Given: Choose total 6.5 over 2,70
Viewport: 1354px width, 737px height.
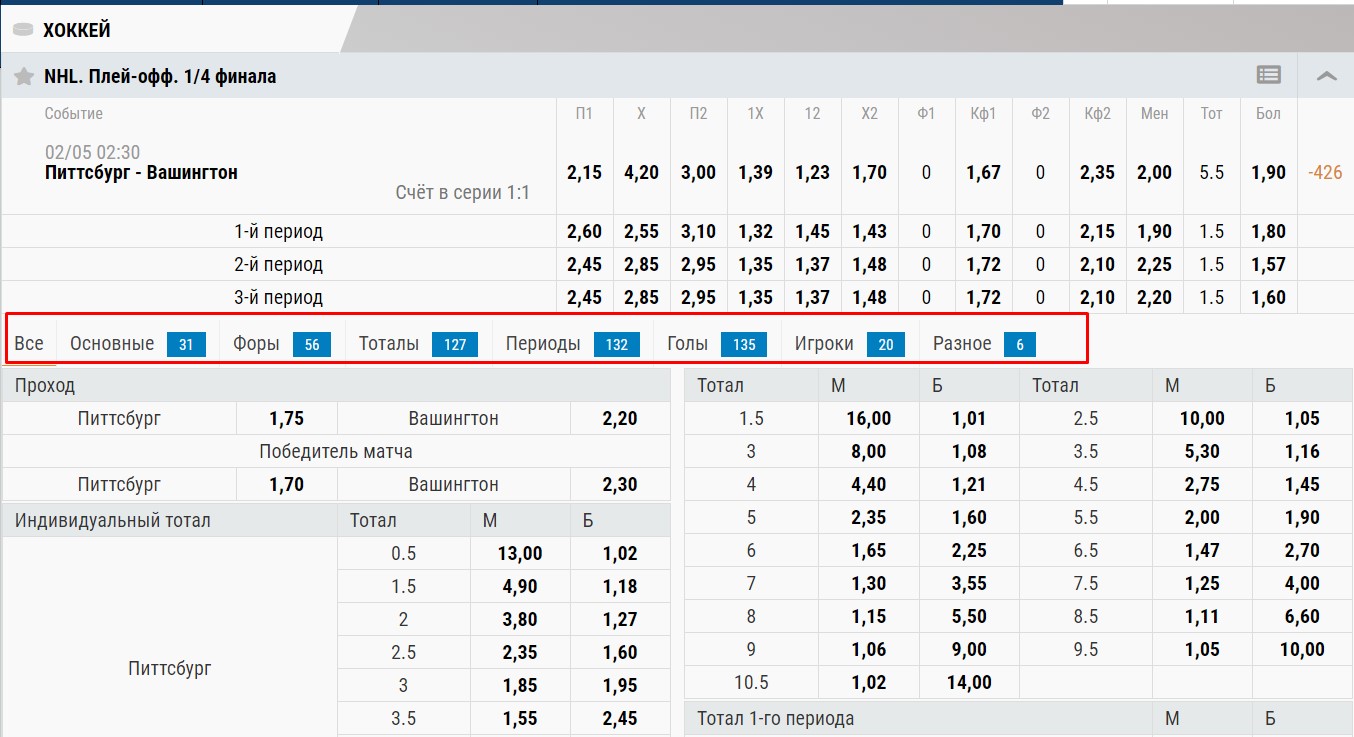Looking at the screenshot, I should 1303,550.
